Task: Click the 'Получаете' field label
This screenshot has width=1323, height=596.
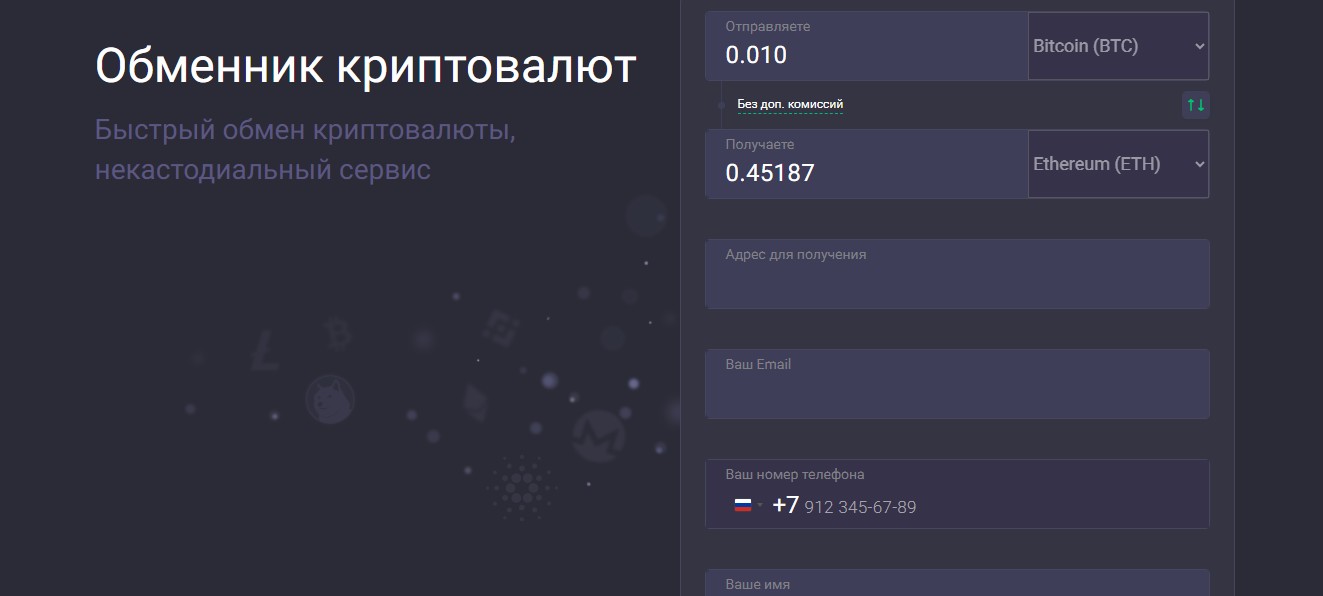Action: (760, 145)
